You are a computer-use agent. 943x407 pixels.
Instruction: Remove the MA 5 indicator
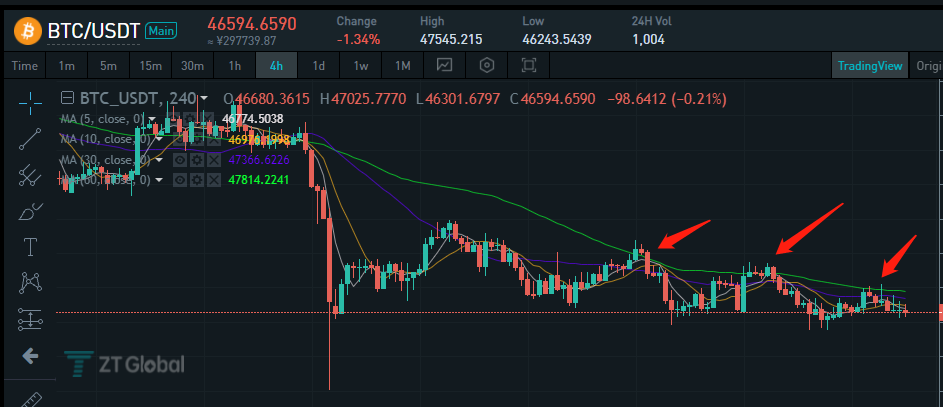(x=207, y=118)
